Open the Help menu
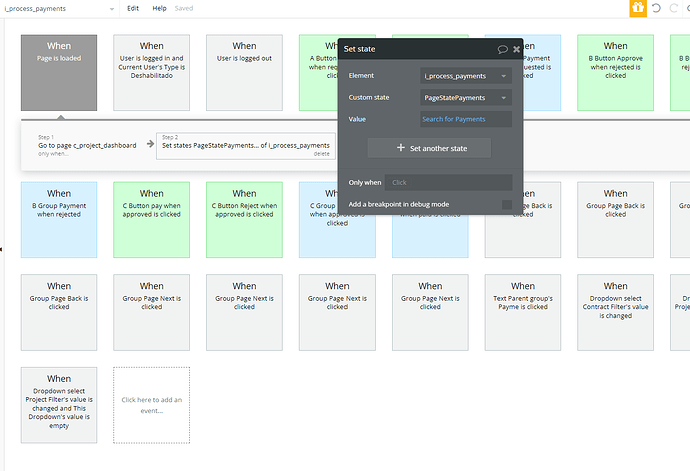 pyautogui.click(x=159, y=8)
